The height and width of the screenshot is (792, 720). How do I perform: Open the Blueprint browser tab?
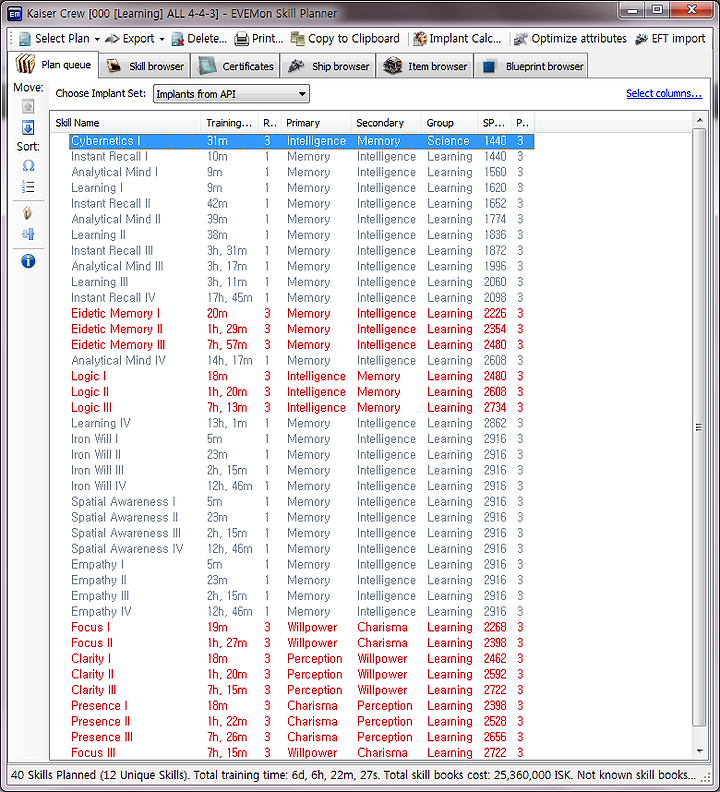point(531,66)
